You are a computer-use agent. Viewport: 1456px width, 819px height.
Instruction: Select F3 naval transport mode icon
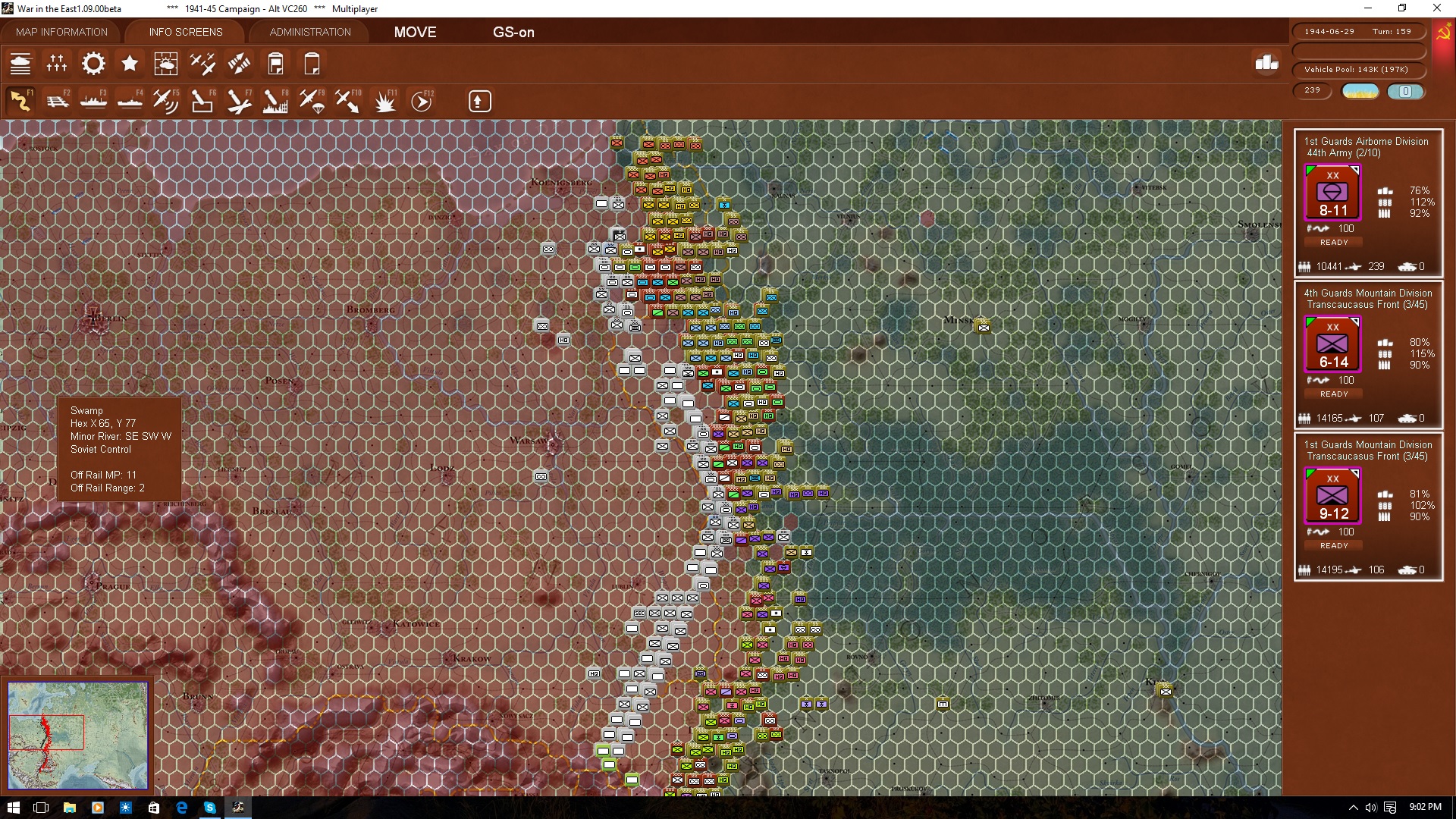[93, 101]
